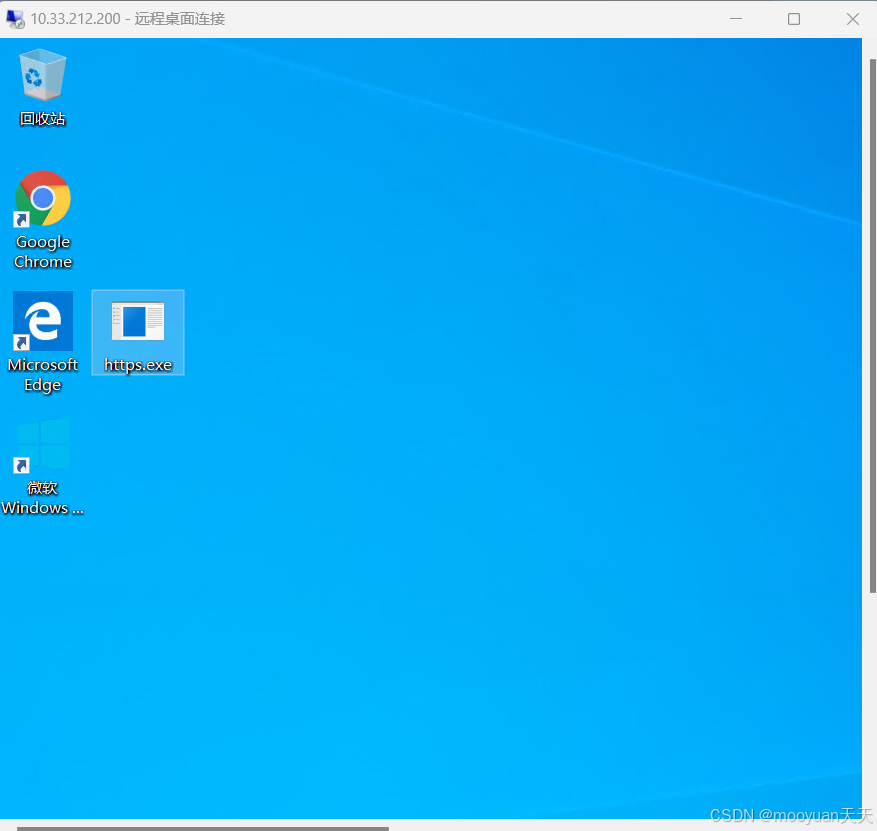Click the horizontal scrollbar at the bottom

click(202, 828)
